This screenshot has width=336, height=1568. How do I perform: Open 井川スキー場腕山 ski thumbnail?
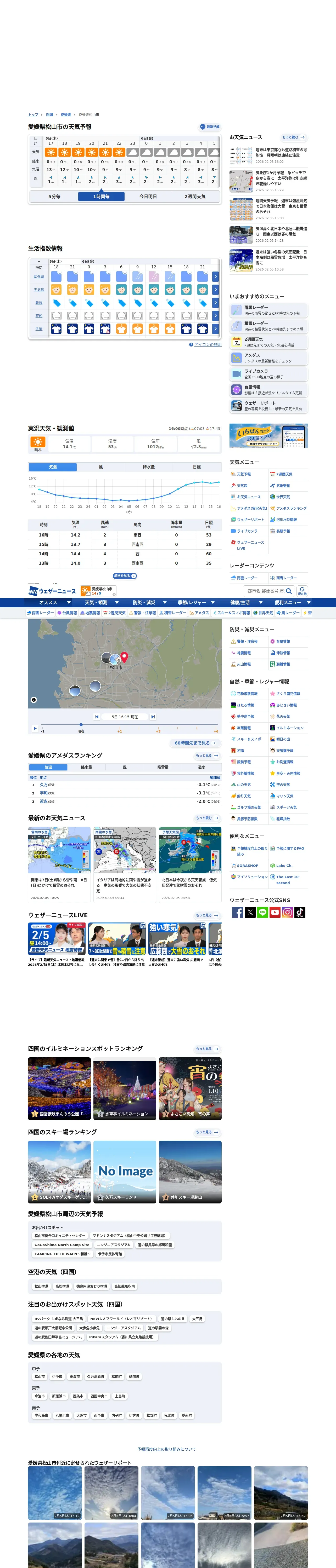[x=190, y=1172]
